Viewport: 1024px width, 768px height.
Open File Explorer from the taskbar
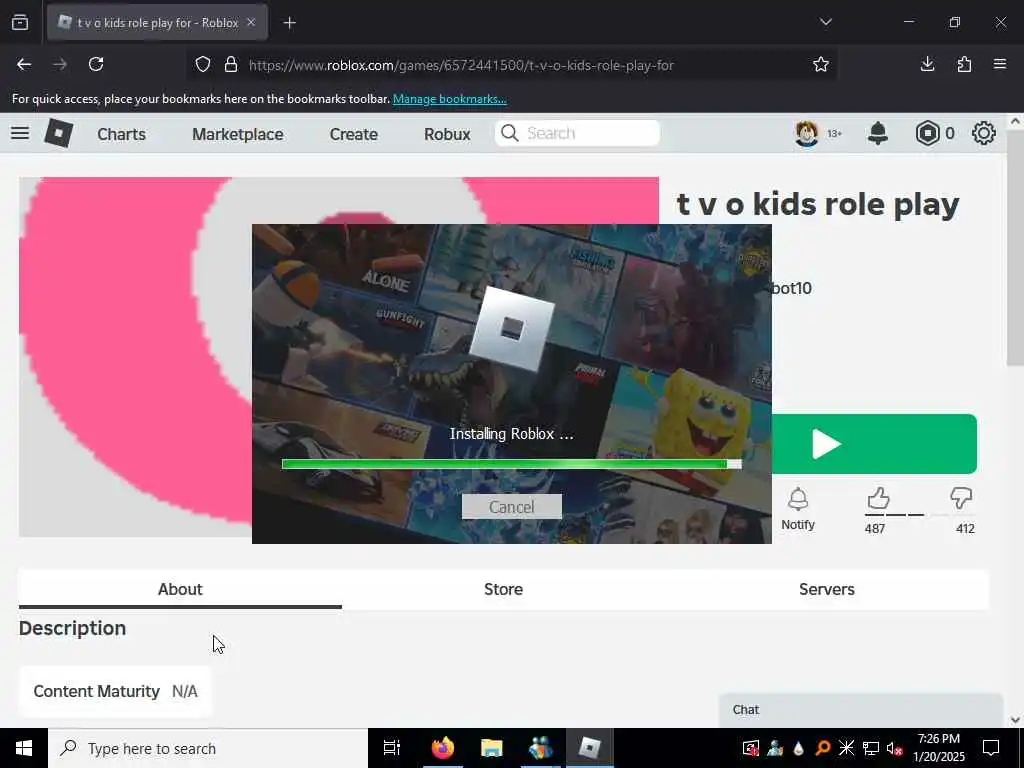pos(492,748)
